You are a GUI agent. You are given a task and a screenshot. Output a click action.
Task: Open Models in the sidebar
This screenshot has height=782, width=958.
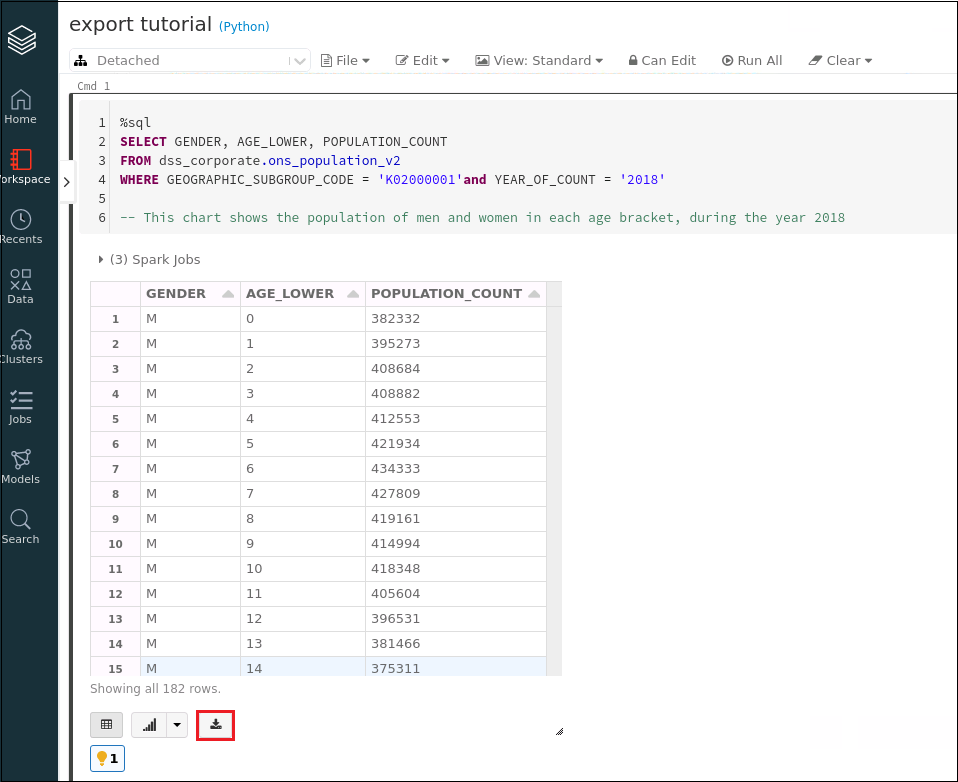click(x=21, y=466)
